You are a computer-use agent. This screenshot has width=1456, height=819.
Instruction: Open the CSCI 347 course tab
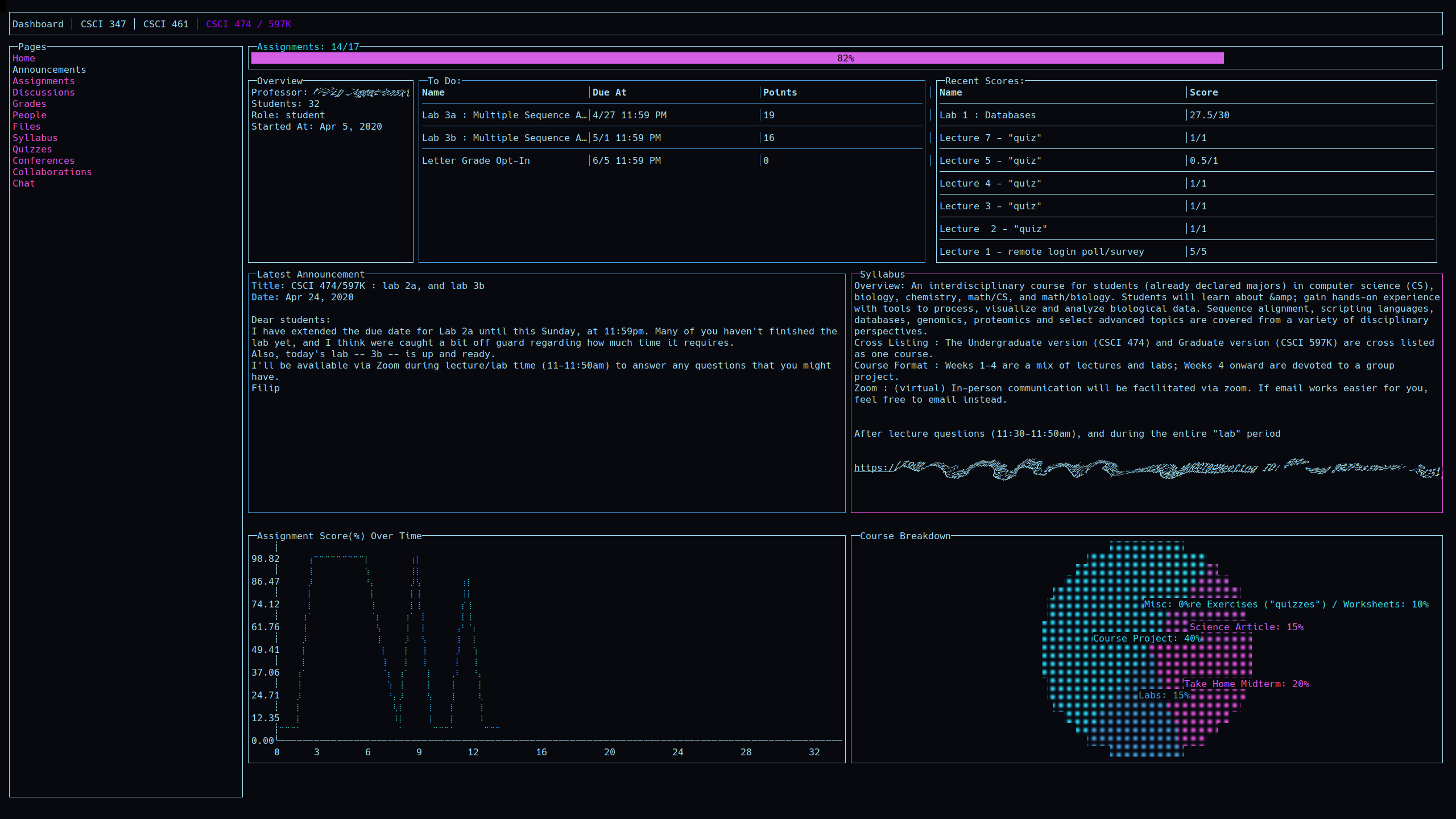pyautogui.click(x=103, y=24)
